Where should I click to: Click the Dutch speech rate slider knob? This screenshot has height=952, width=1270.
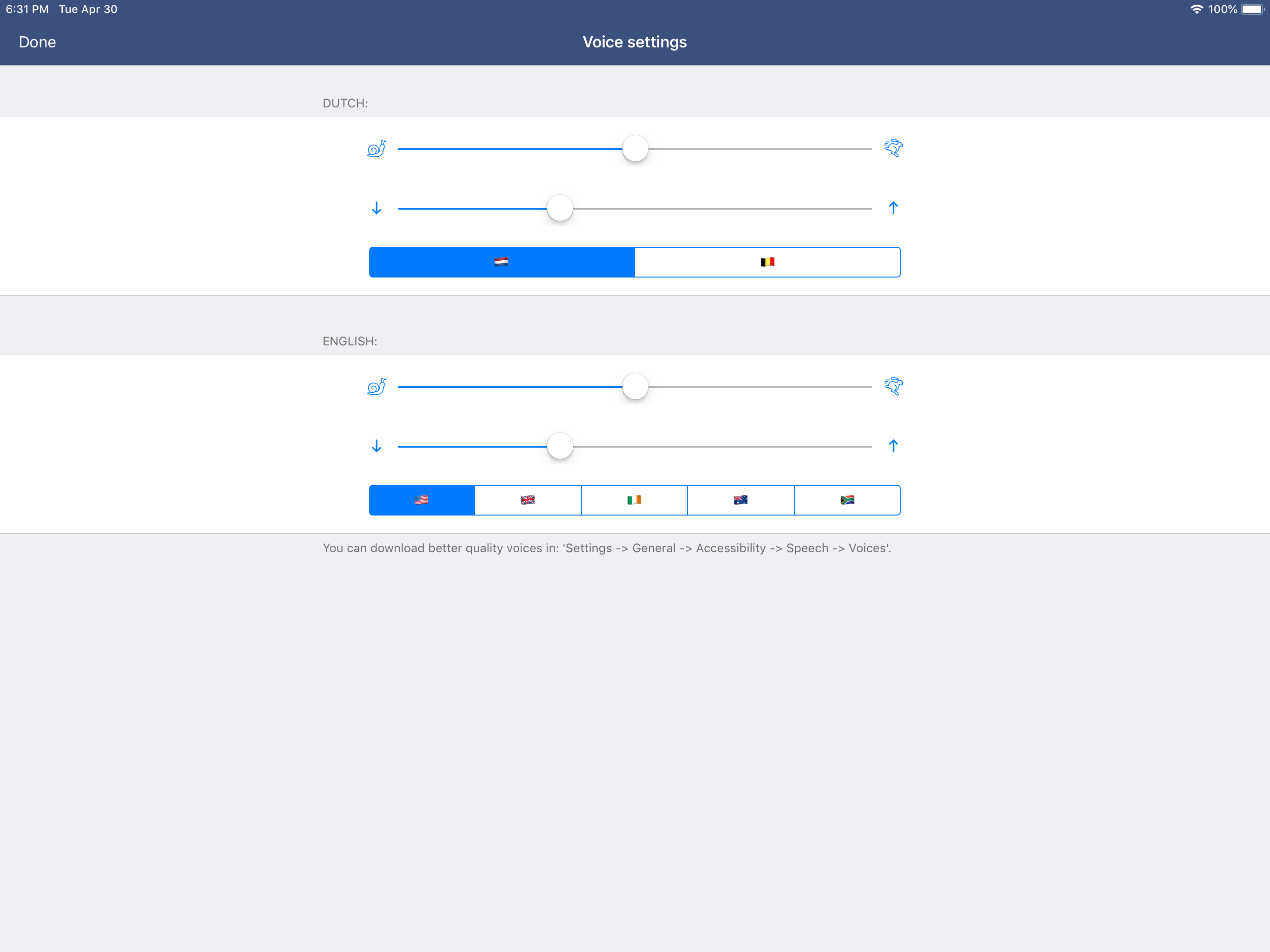pos(635,149)
